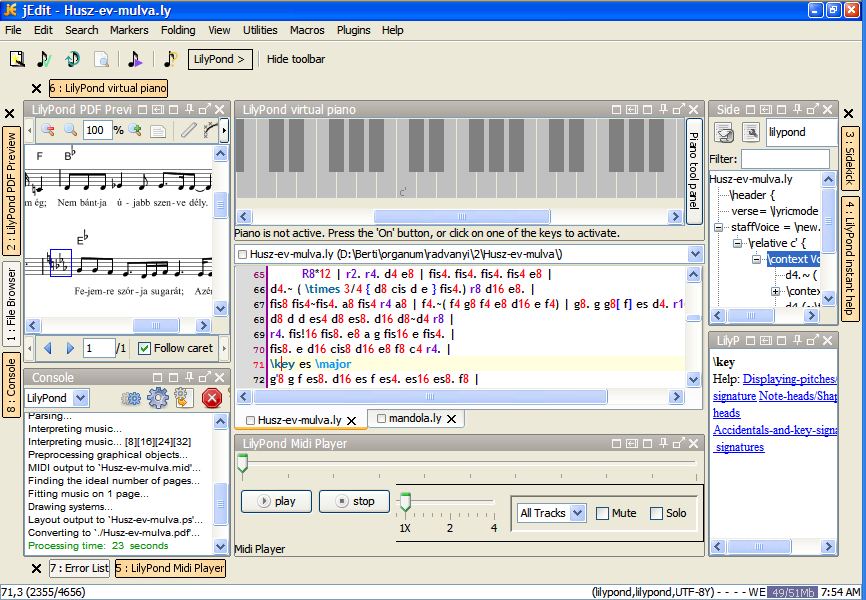This screenshot has height=600, width=866.
Task: Zoom out in the PDF preview
Action: [48, 130]
